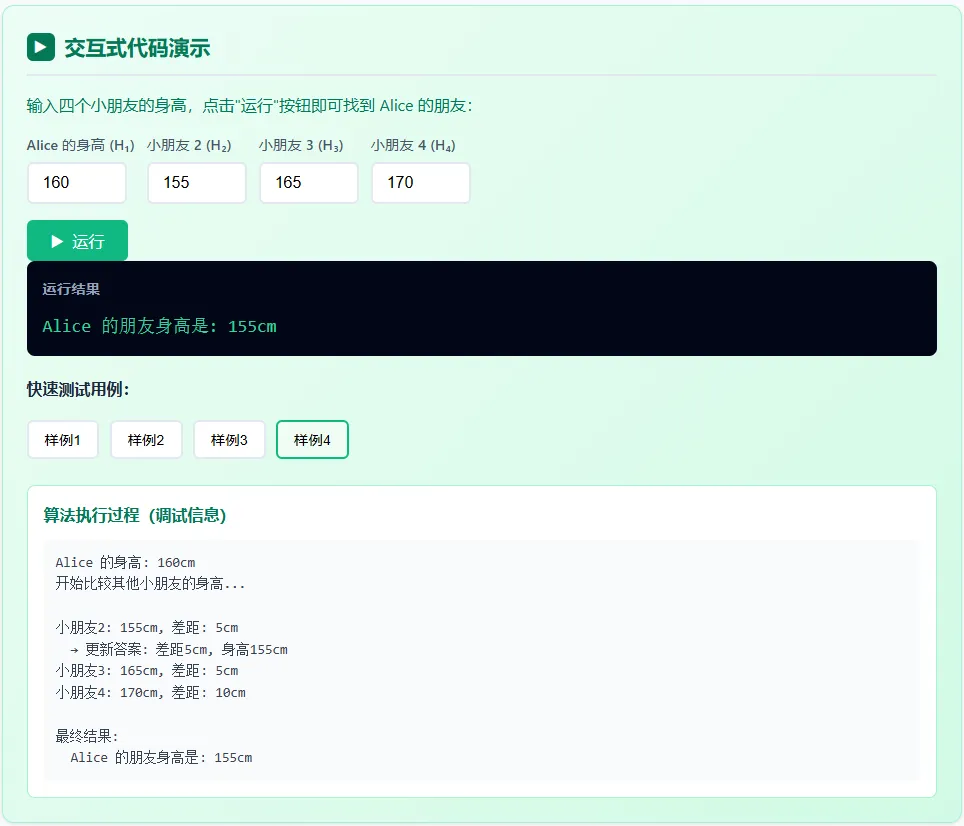Click the '最终结果:' debug line

[87, 736]
